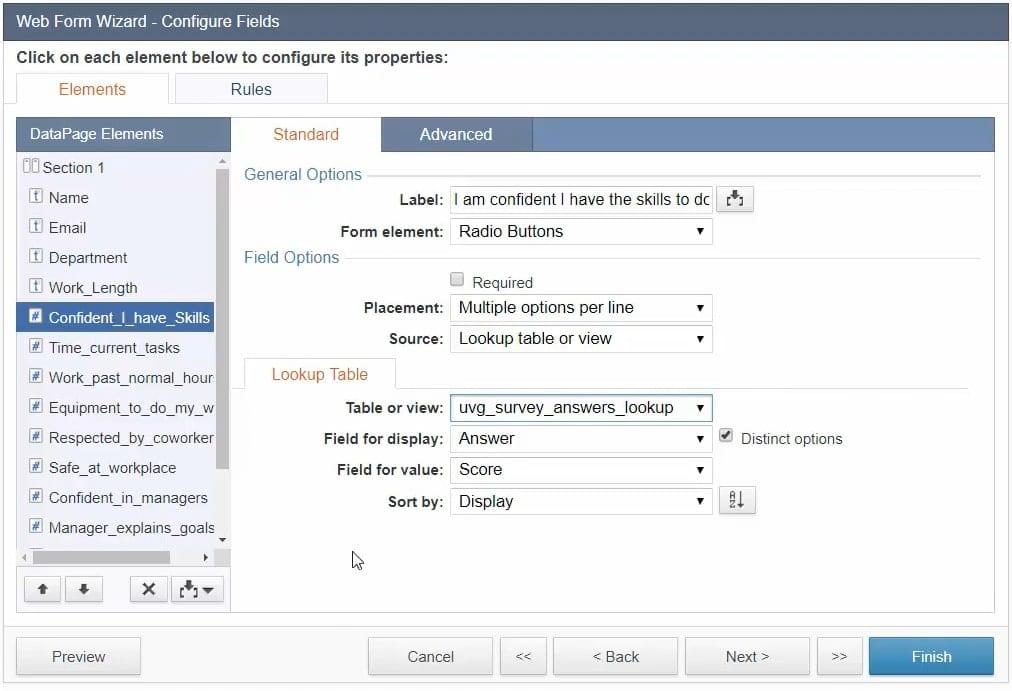Select the Safe_at_workplace element
This screenshot has width=1012, height=691.
[x=112, y=467]
